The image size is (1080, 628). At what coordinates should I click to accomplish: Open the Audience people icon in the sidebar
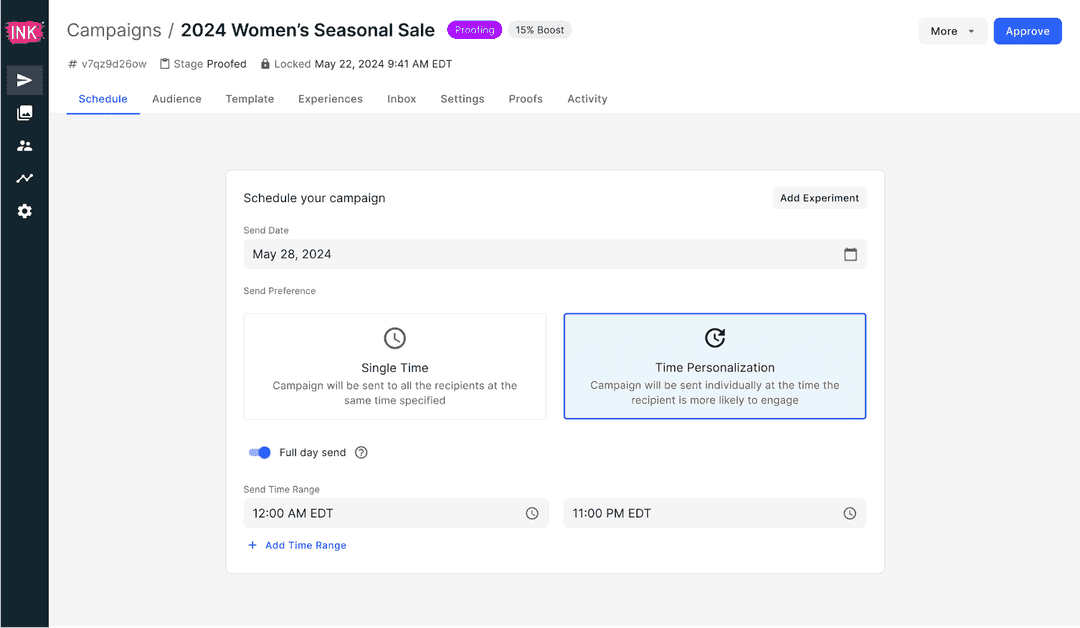(24, 145)
